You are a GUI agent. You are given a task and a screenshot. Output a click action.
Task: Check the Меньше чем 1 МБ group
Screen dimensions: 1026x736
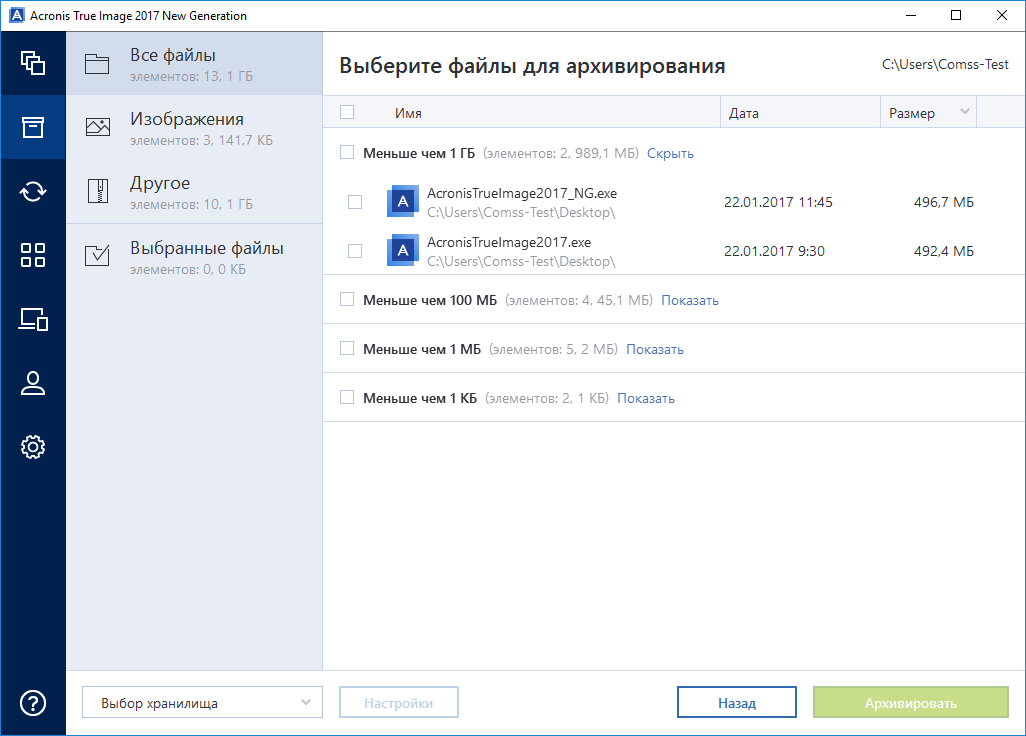pyautogui.click(x=347, y=348)
